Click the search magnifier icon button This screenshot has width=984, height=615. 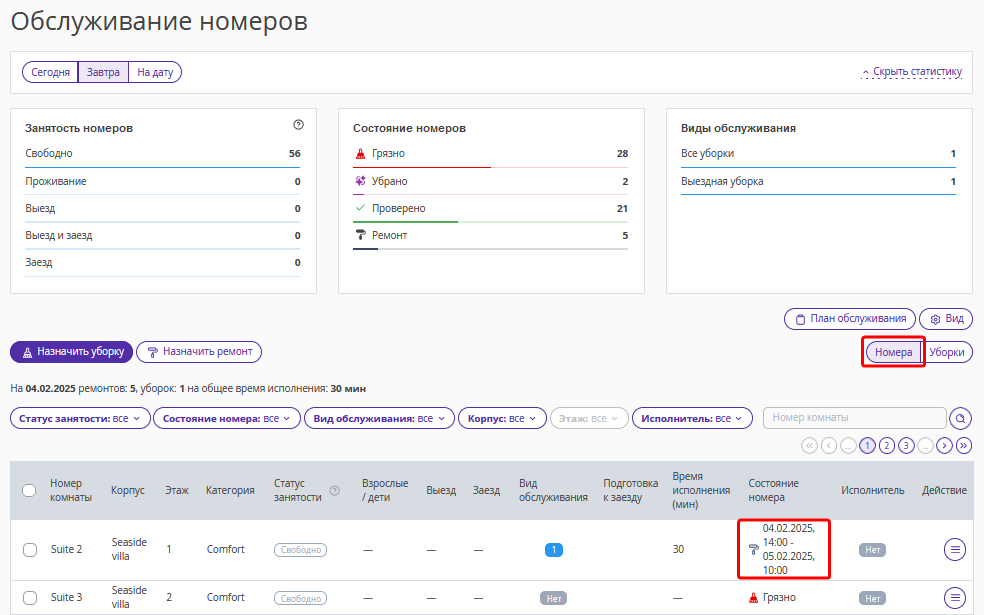pos(960,418)
